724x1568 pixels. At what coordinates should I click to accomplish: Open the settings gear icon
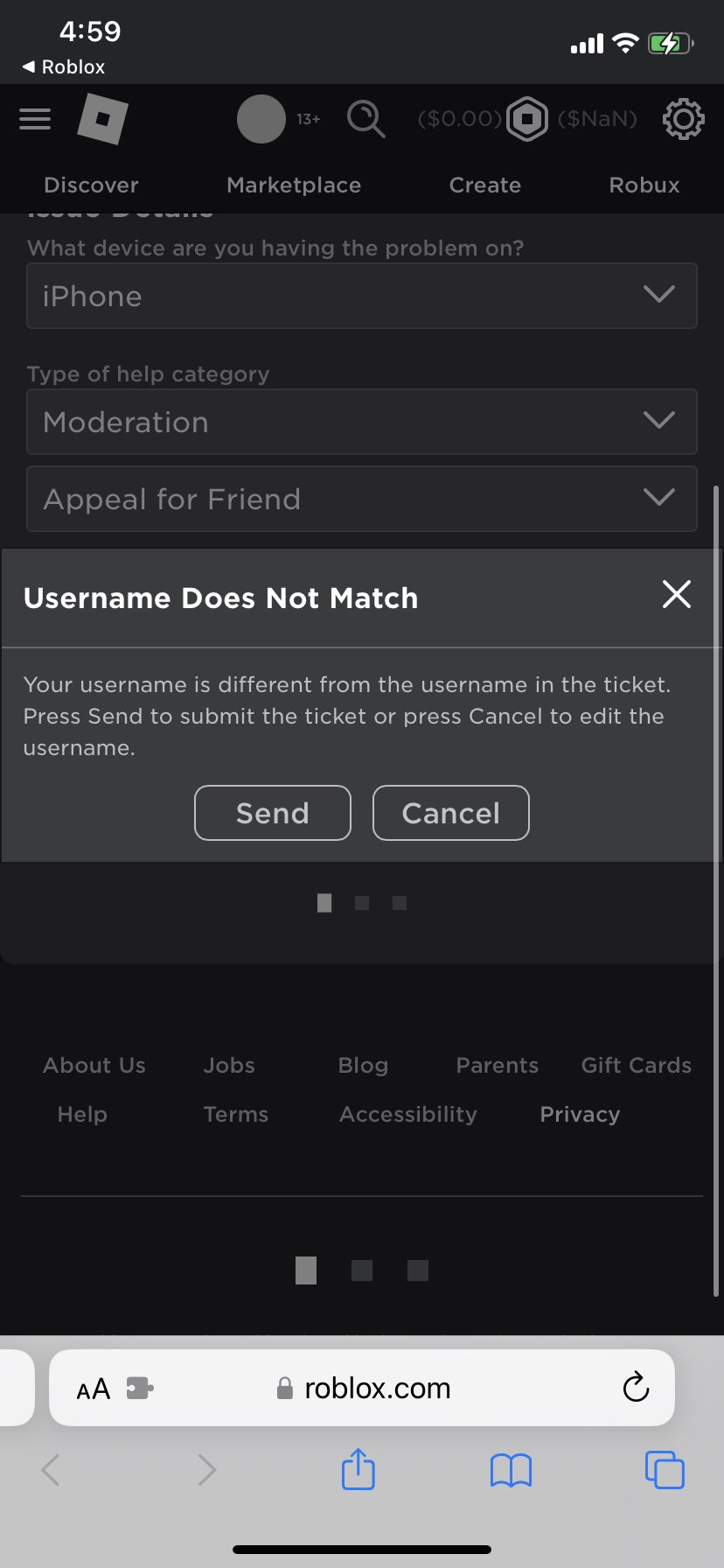(x=683, y=119)
